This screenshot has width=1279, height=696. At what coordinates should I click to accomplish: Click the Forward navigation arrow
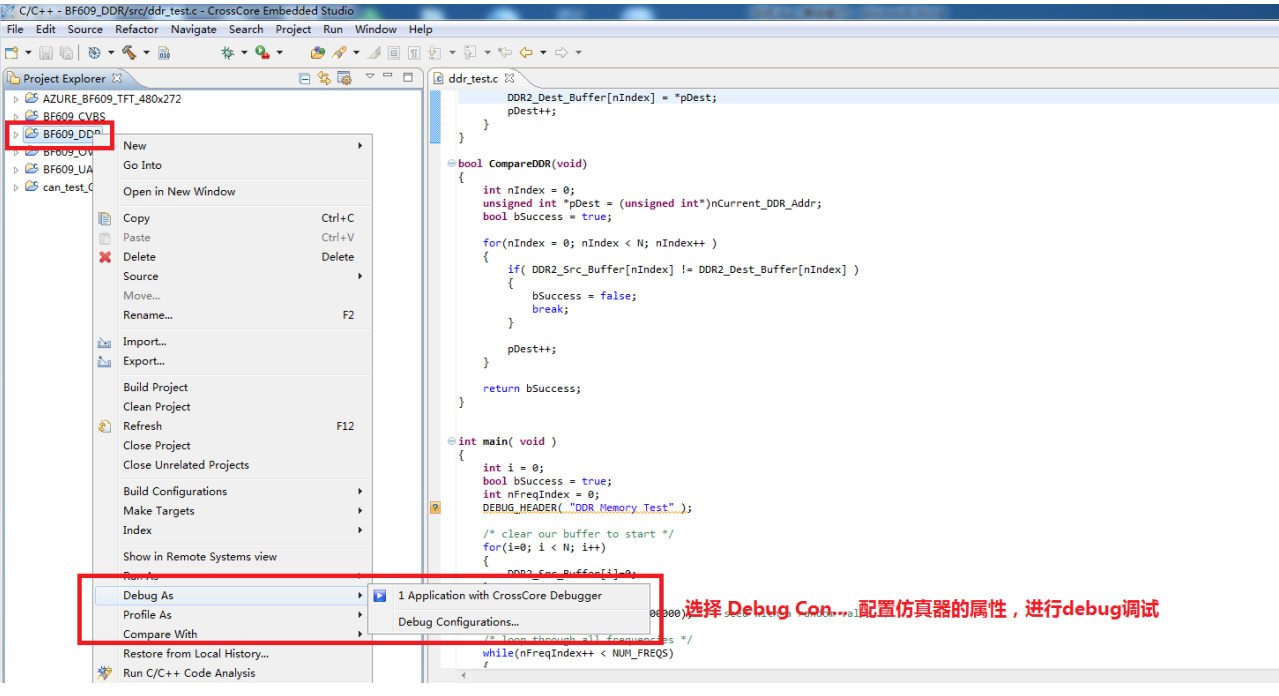coord(561,52)
